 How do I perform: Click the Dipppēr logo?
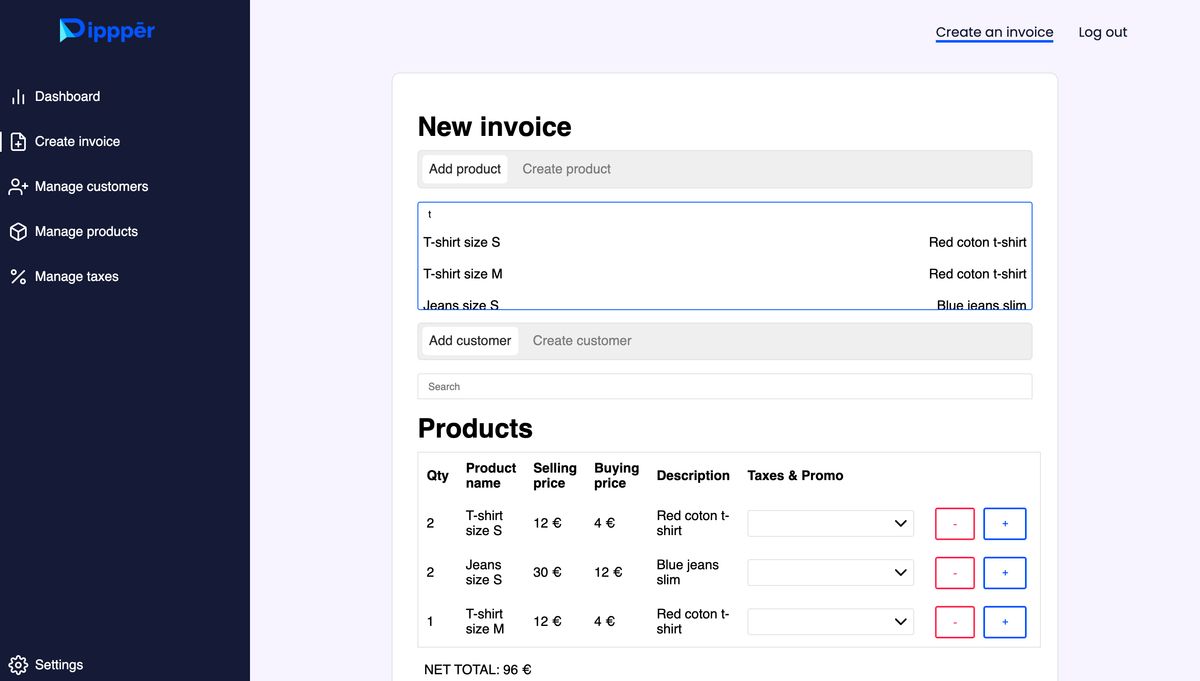[107, 31]
